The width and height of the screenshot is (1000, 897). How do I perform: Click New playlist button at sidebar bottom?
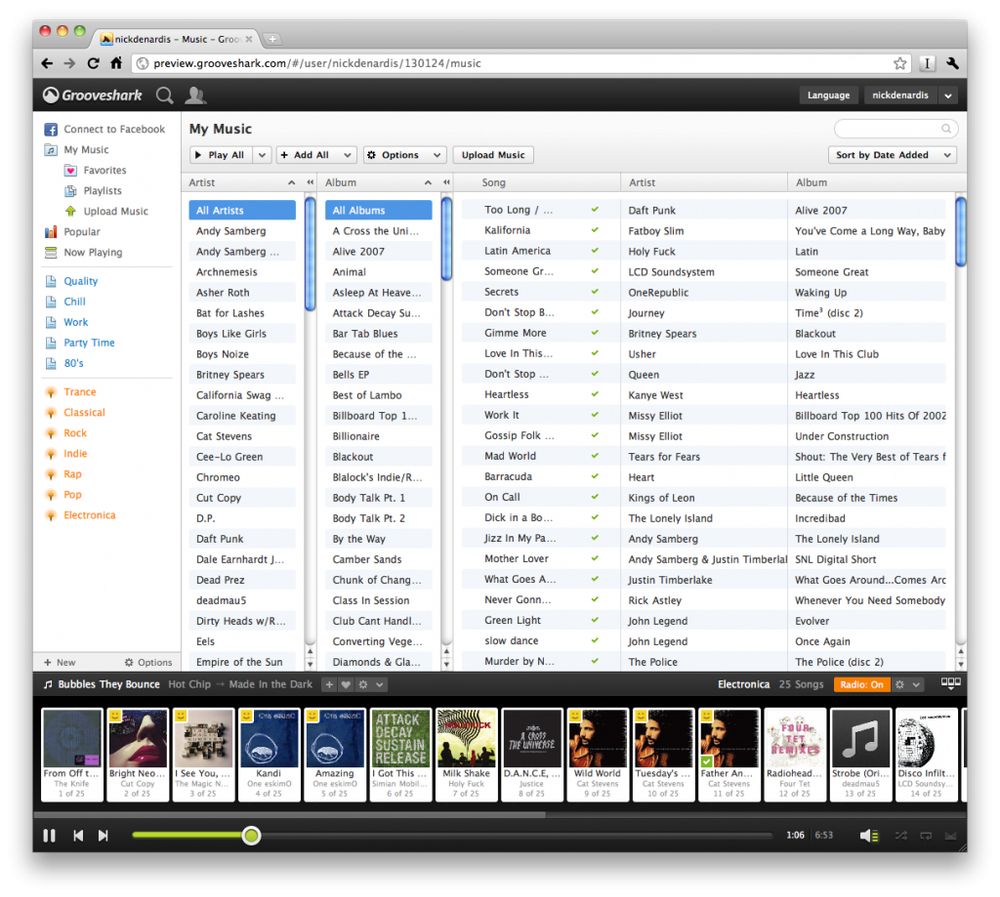pos(59,662)
